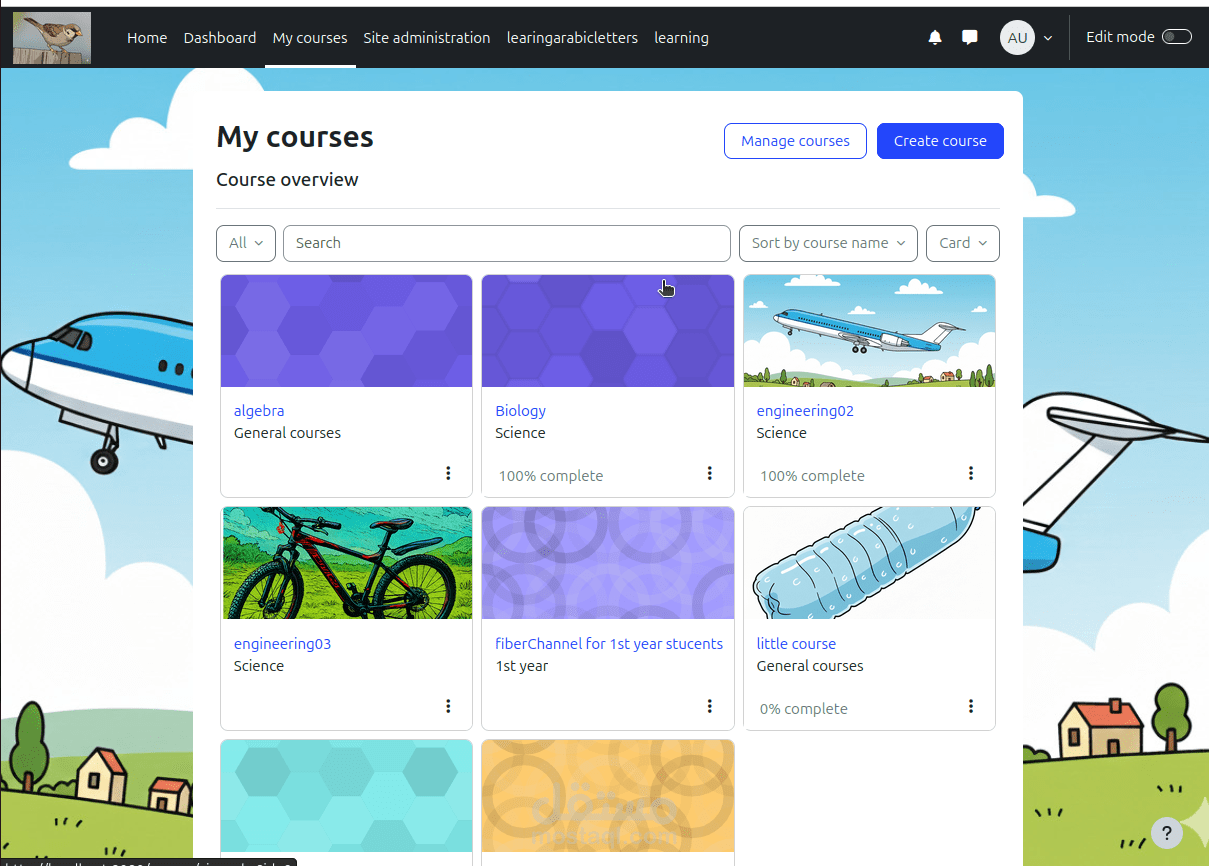1209x866 pixels.
Task: Click Science category under Biology
Action: coord(520,433)
